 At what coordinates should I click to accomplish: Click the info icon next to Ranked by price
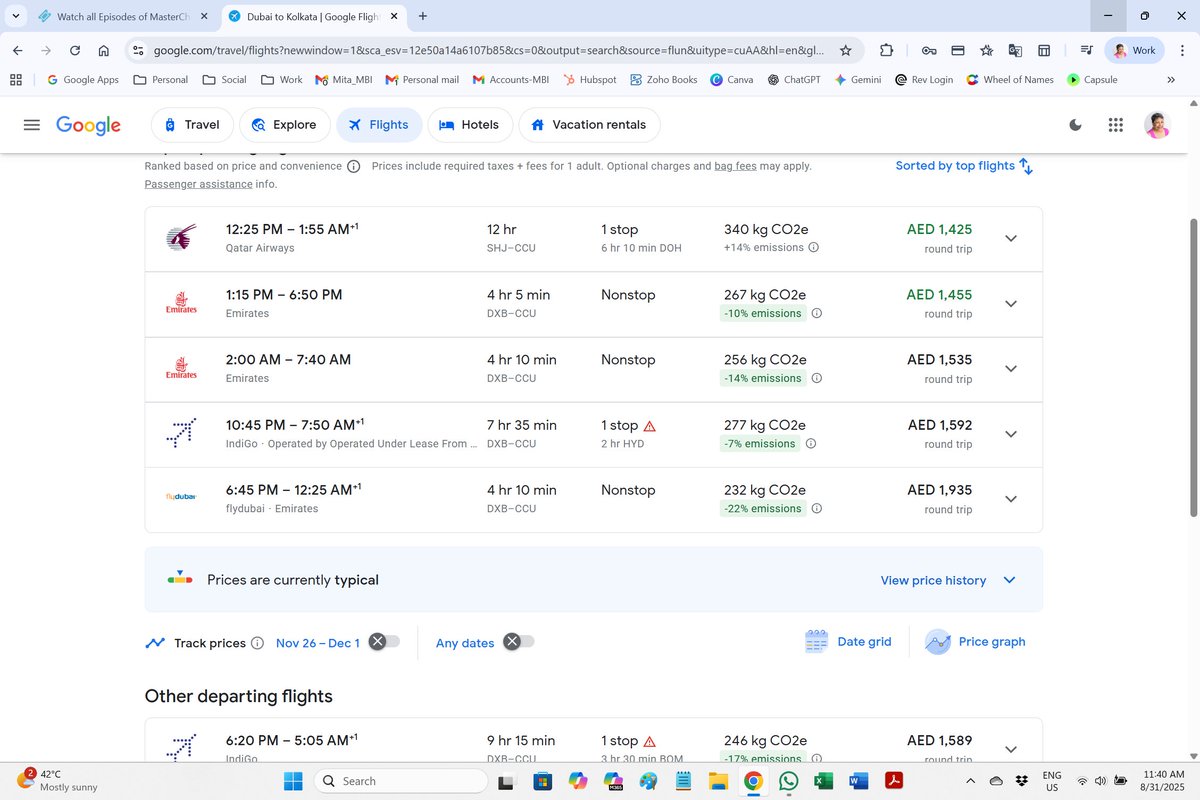pyautogui.click(x=354, y=167)
